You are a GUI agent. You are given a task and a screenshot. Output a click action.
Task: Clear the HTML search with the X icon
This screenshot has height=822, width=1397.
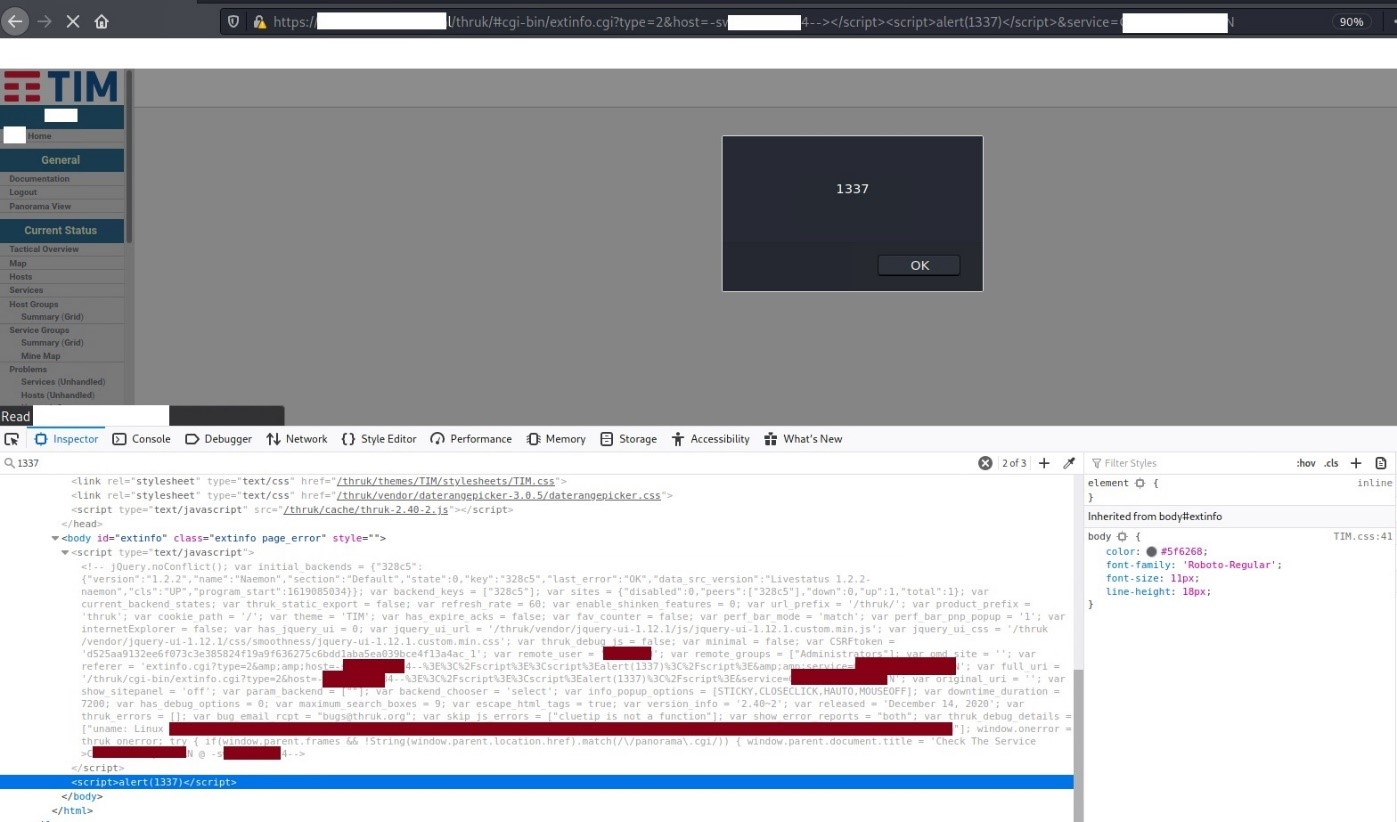pyautogui.click(x=985, y=463)
